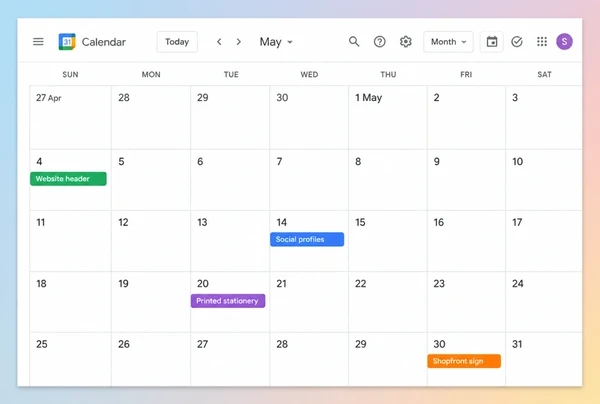Select the date number 17
Screen dimensions: 600x404
coord(517,222)
